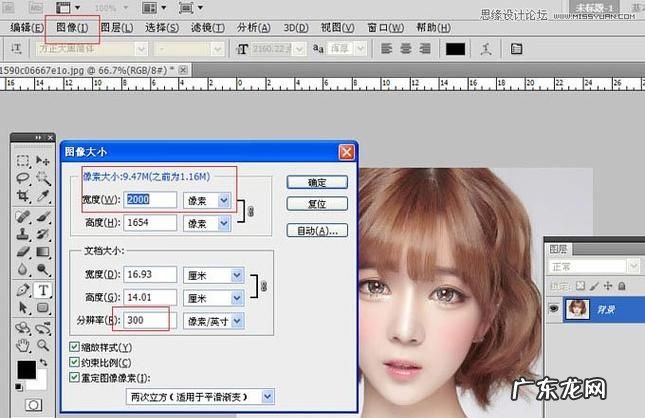Screen dimensions: 645x418
Task: Select the Path Selection tool
Action: (23, 307)
